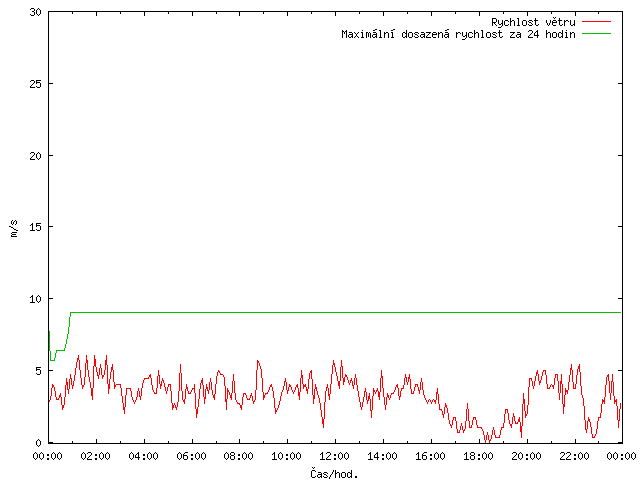640x480 pixels.
Task: Click the x-axis time label 04:00
Action: (x=143, y=456)
